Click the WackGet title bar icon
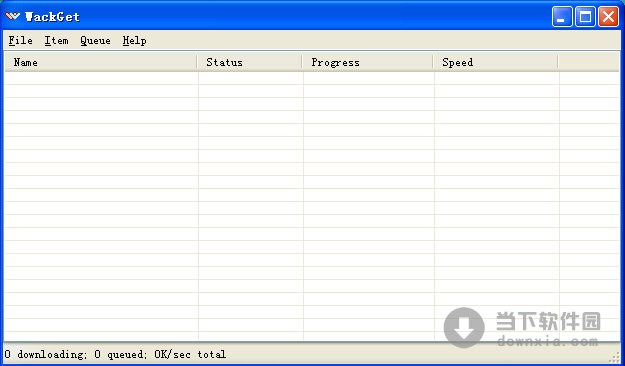This screenshot has width=625, height=366. pos(12,16)
